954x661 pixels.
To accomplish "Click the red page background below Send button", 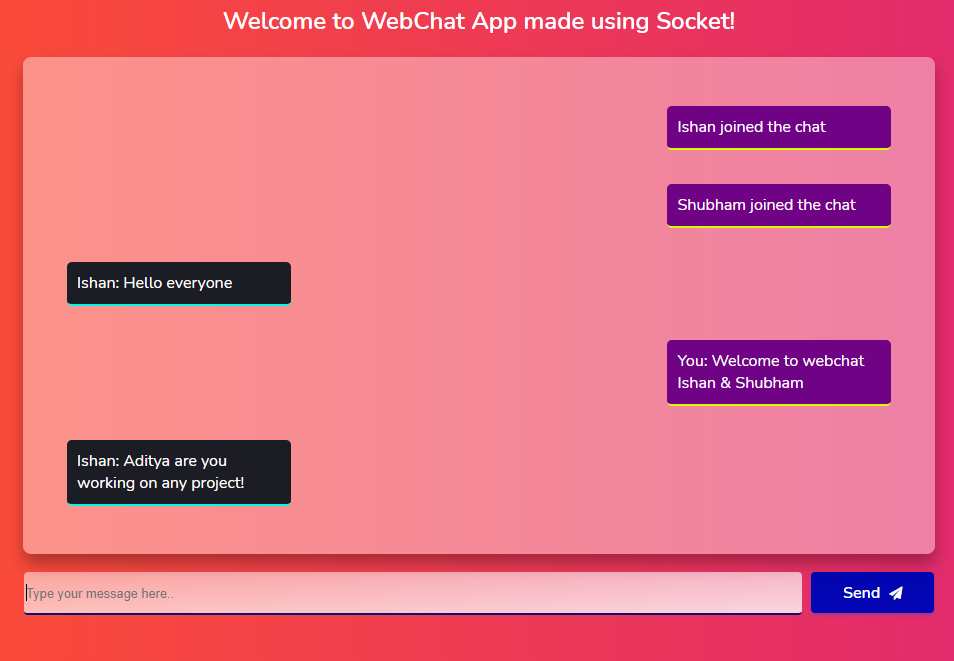I will pyautogui.click(x=872, y=638).
